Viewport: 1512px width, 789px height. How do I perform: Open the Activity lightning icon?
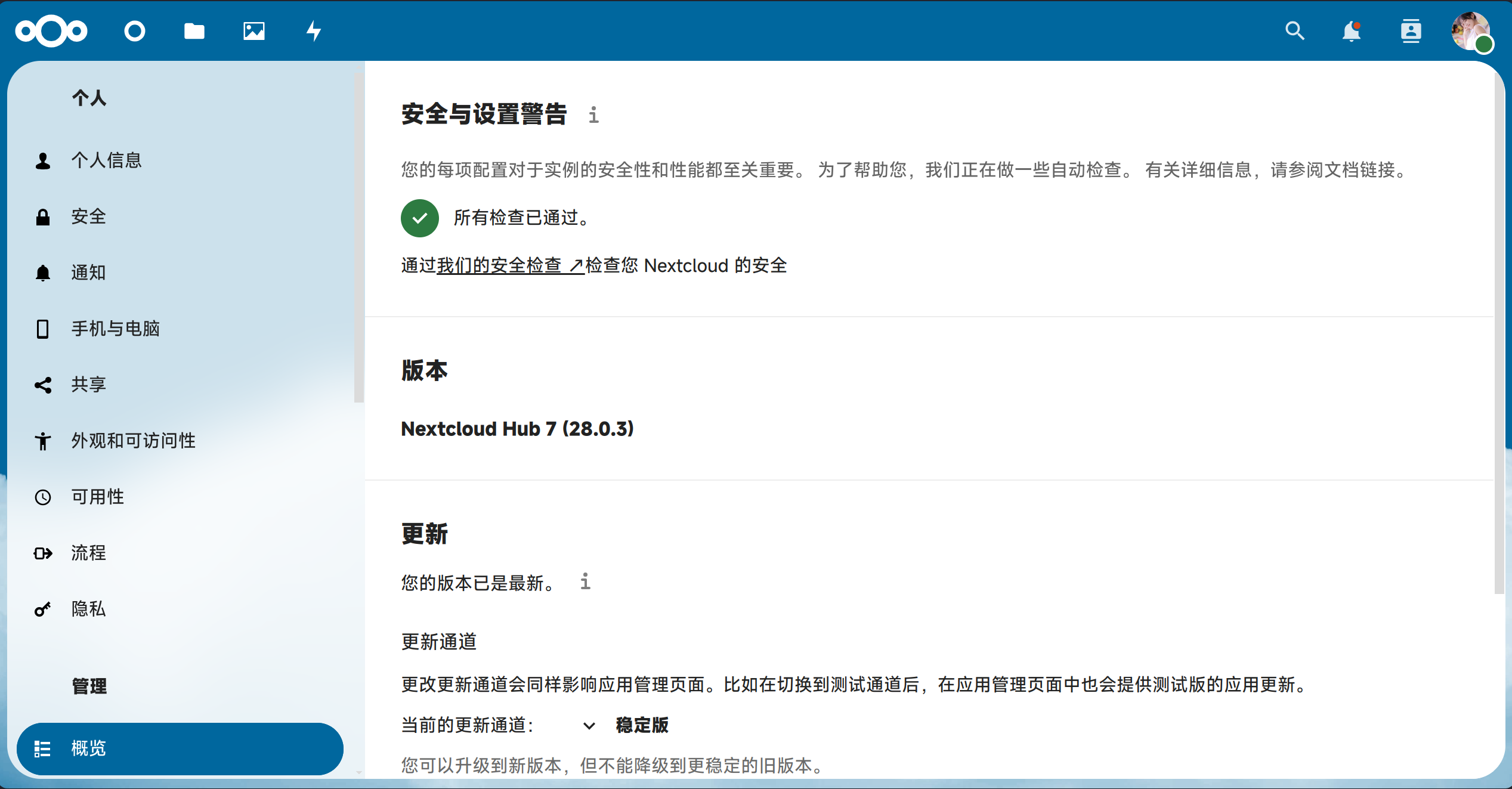pos(314,30)
